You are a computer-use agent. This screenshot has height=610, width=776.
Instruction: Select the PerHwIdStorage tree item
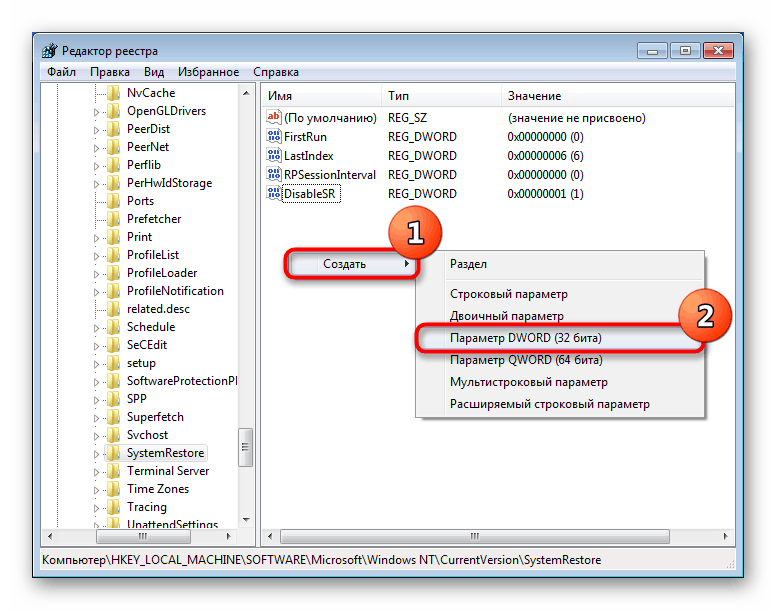pyautogui.click(x=169, y=183)
